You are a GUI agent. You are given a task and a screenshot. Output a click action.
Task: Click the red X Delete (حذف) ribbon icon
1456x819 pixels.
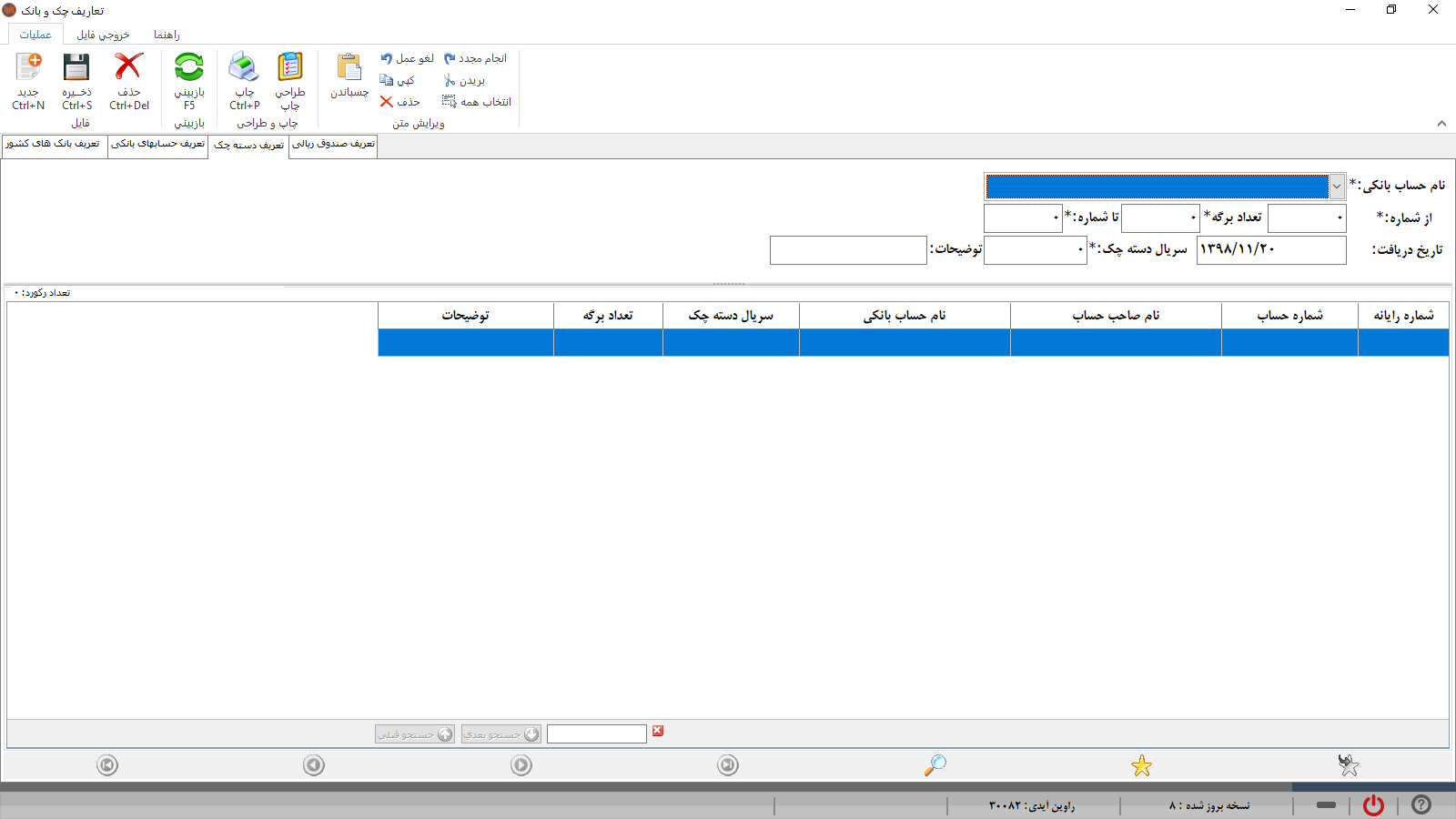click(x=128, y=69)
